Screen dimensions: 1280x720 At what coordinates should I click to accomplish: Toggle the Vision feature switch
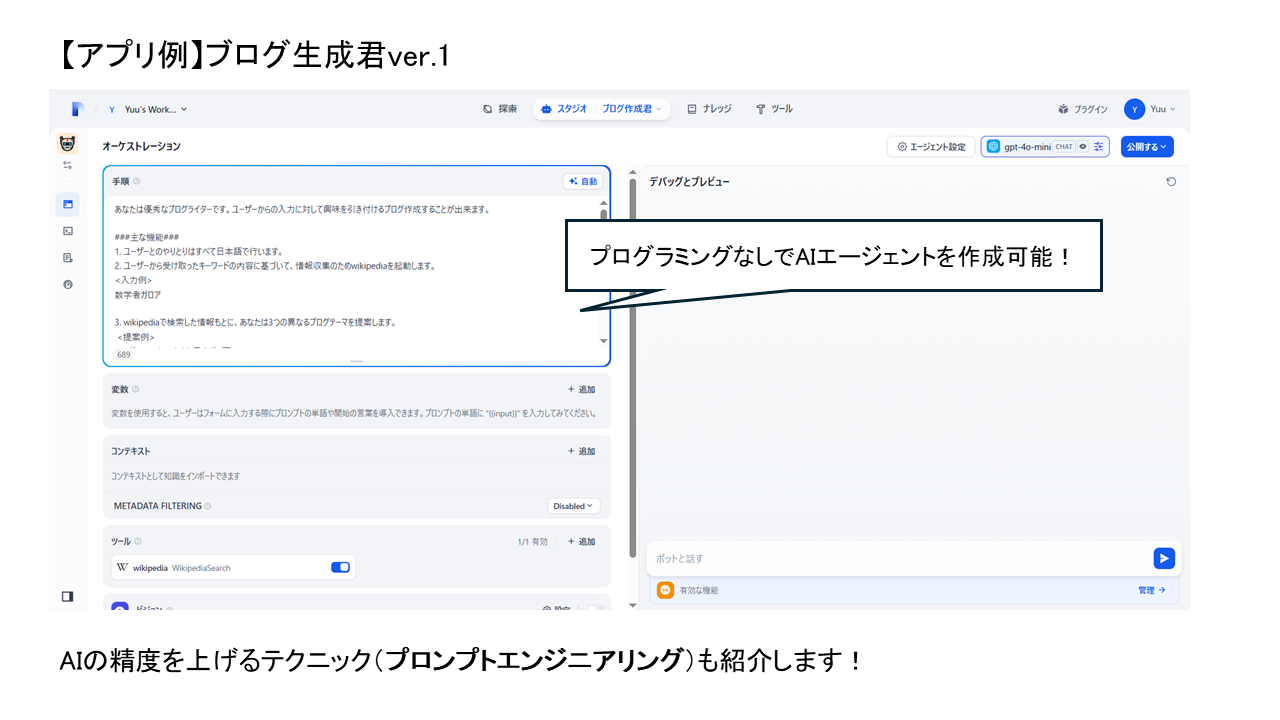pyautogui.click(x=594, y=608)
